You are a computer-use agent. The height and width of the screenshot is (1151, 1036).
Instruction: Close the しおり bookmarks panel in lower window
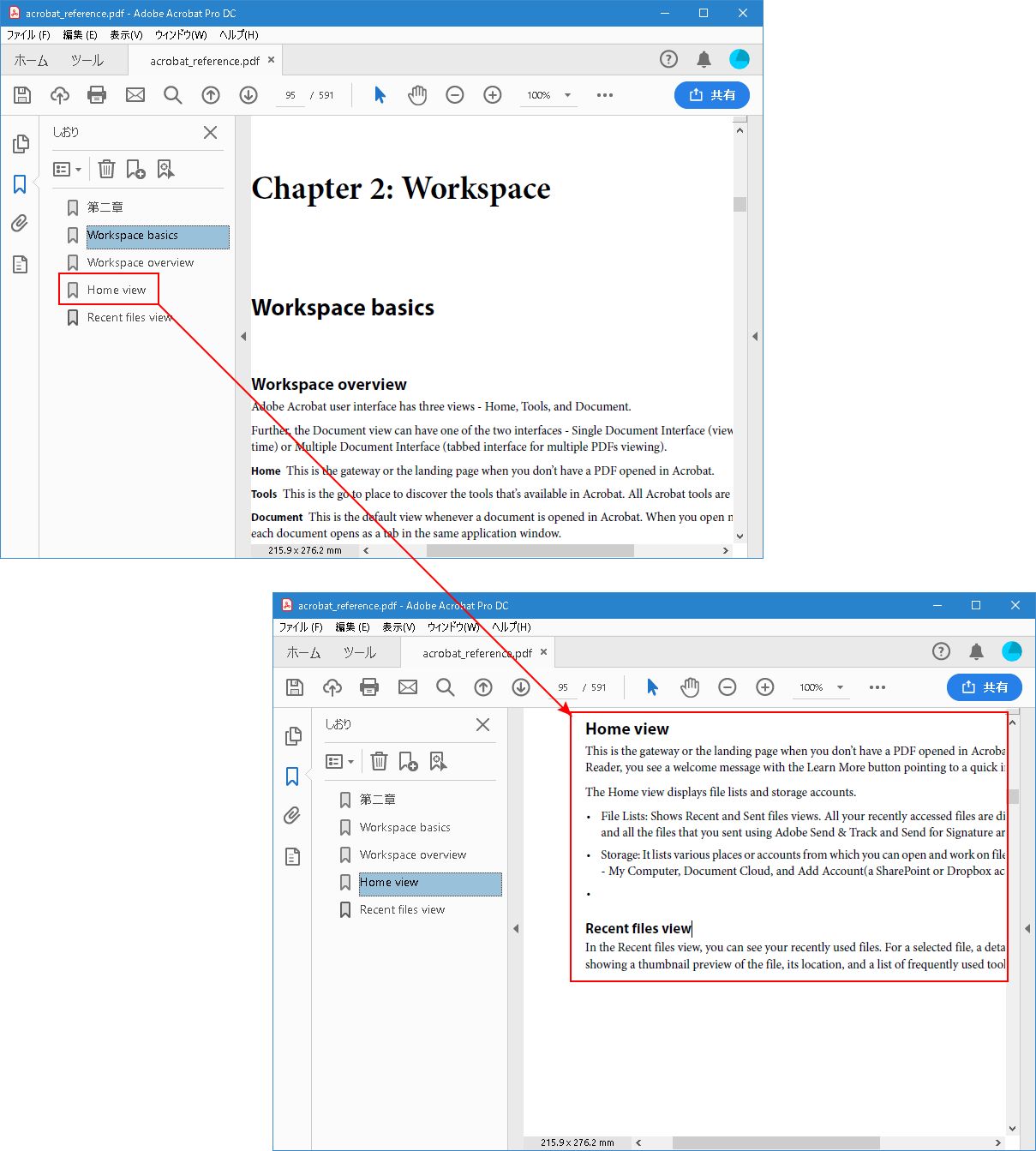482,724
